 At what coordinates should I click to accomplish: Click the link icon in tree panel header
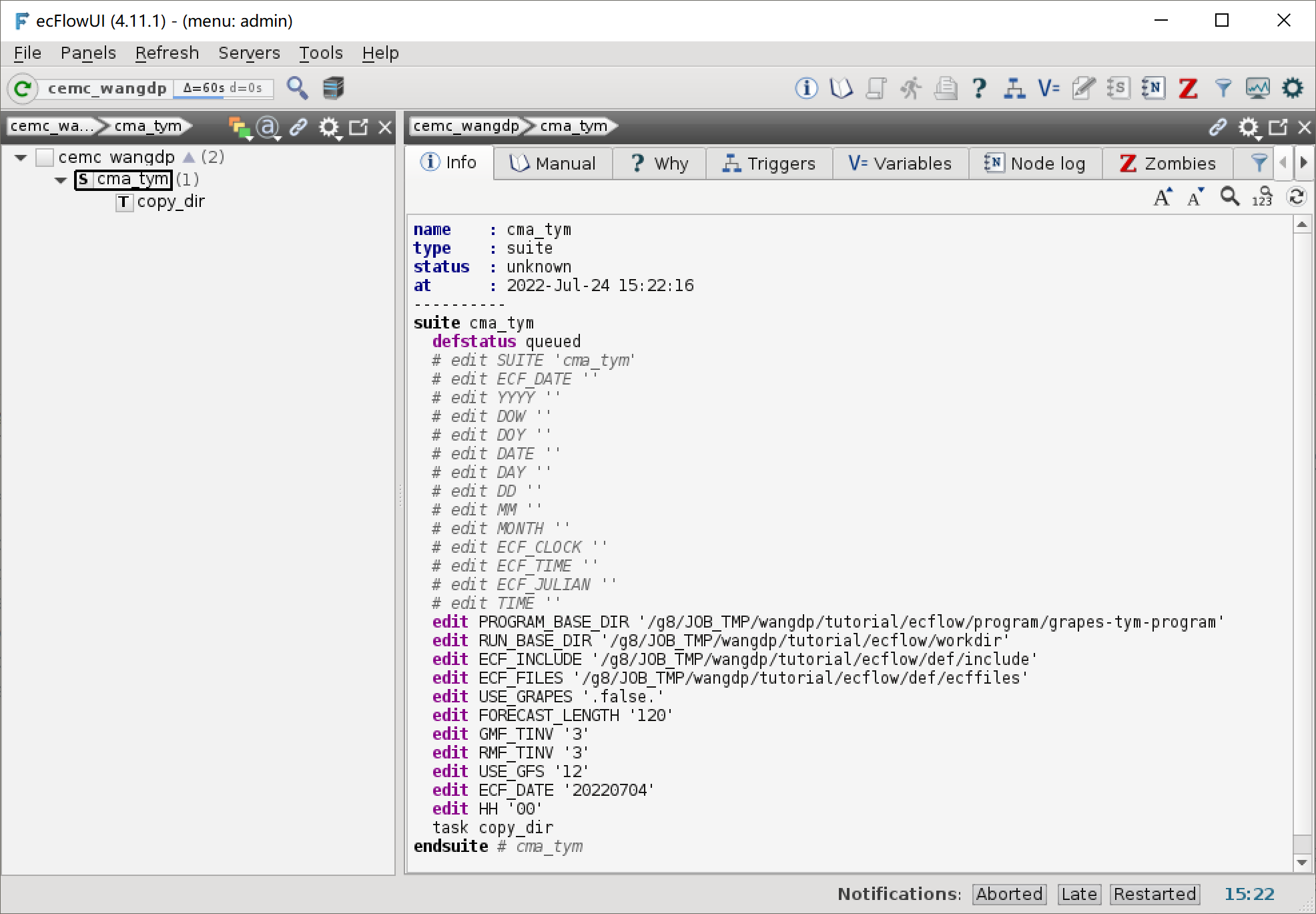point(298,127)
